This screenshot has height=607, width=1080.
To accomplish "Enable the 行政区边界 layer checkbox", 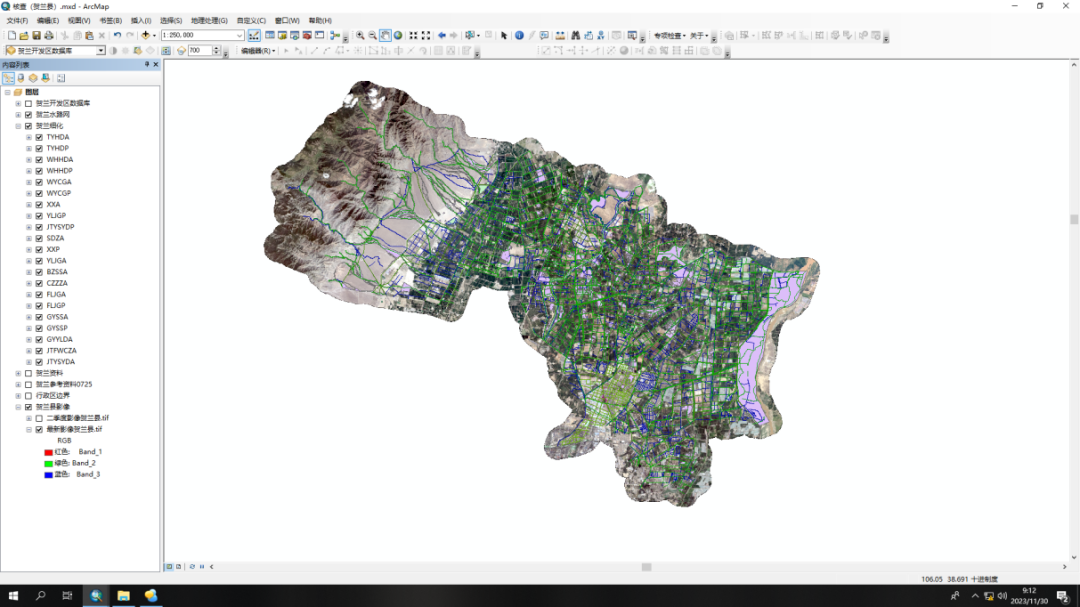I will pyautogui.click(x=28, y=395).
